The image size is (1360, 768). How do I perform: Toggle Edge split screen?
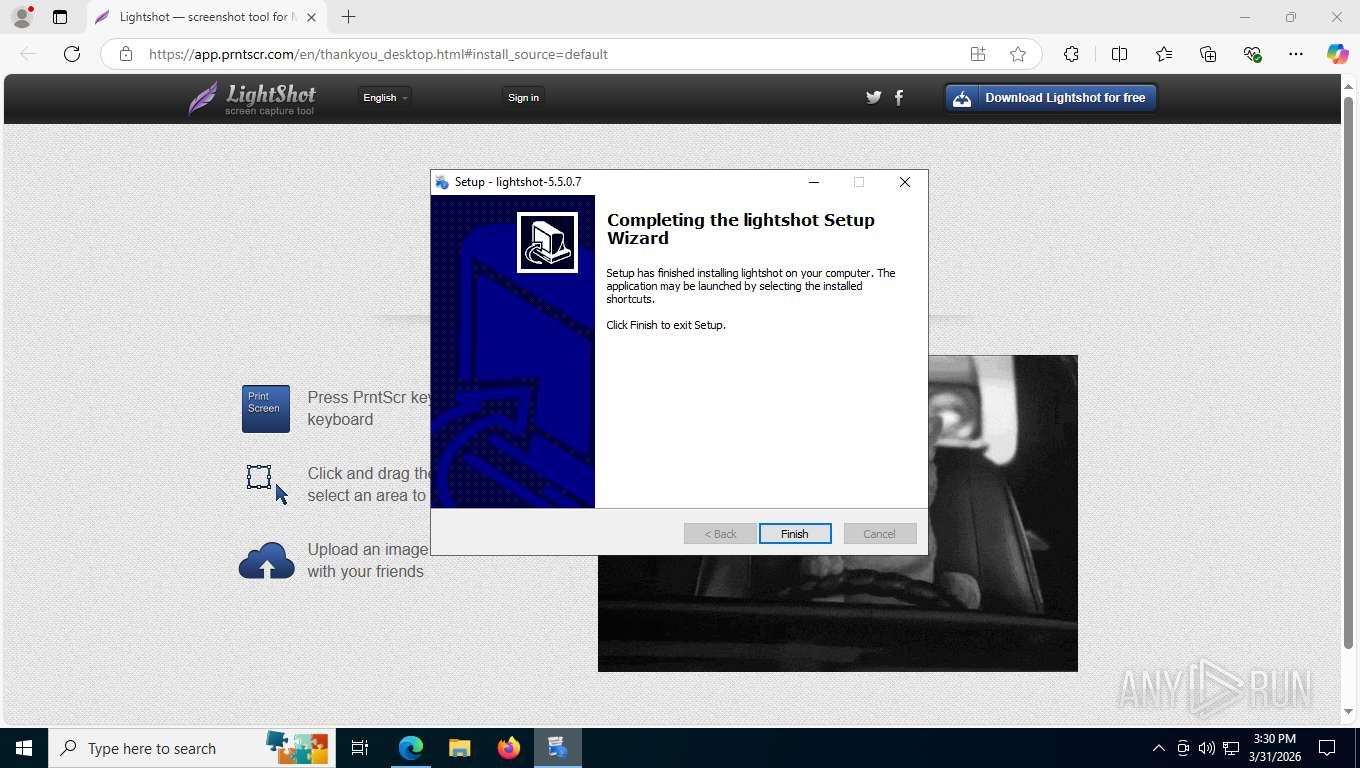[x=1119, y=54]
